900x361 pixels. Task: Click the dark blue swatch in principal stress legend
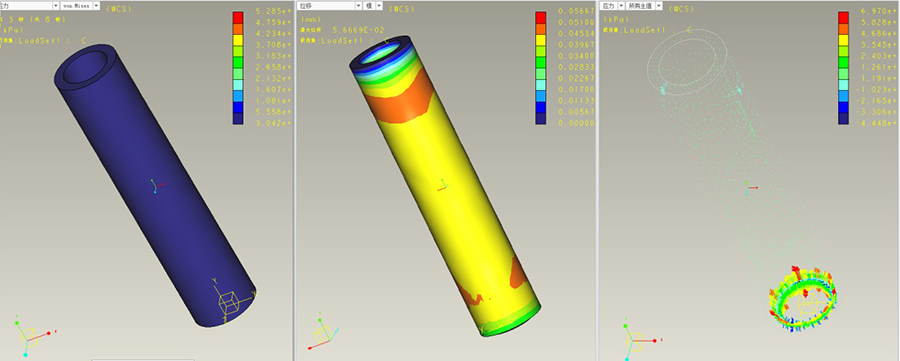[844, 118]
